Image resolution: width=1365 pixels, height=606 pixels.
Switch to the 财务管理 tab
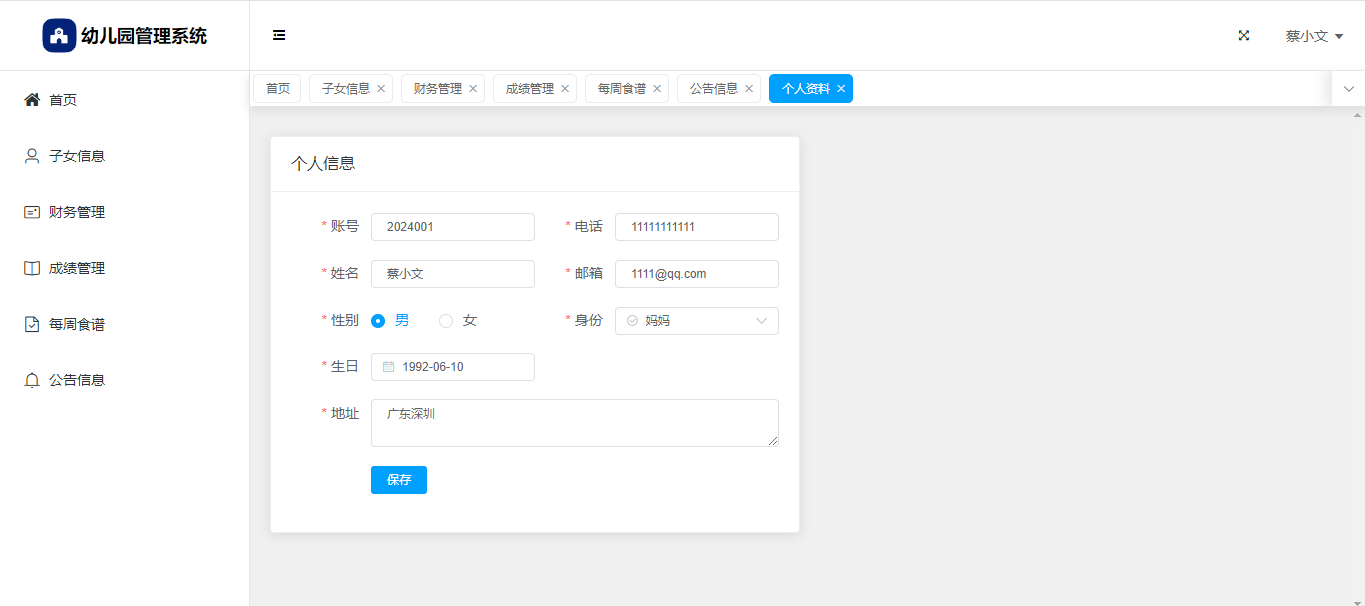437,89
